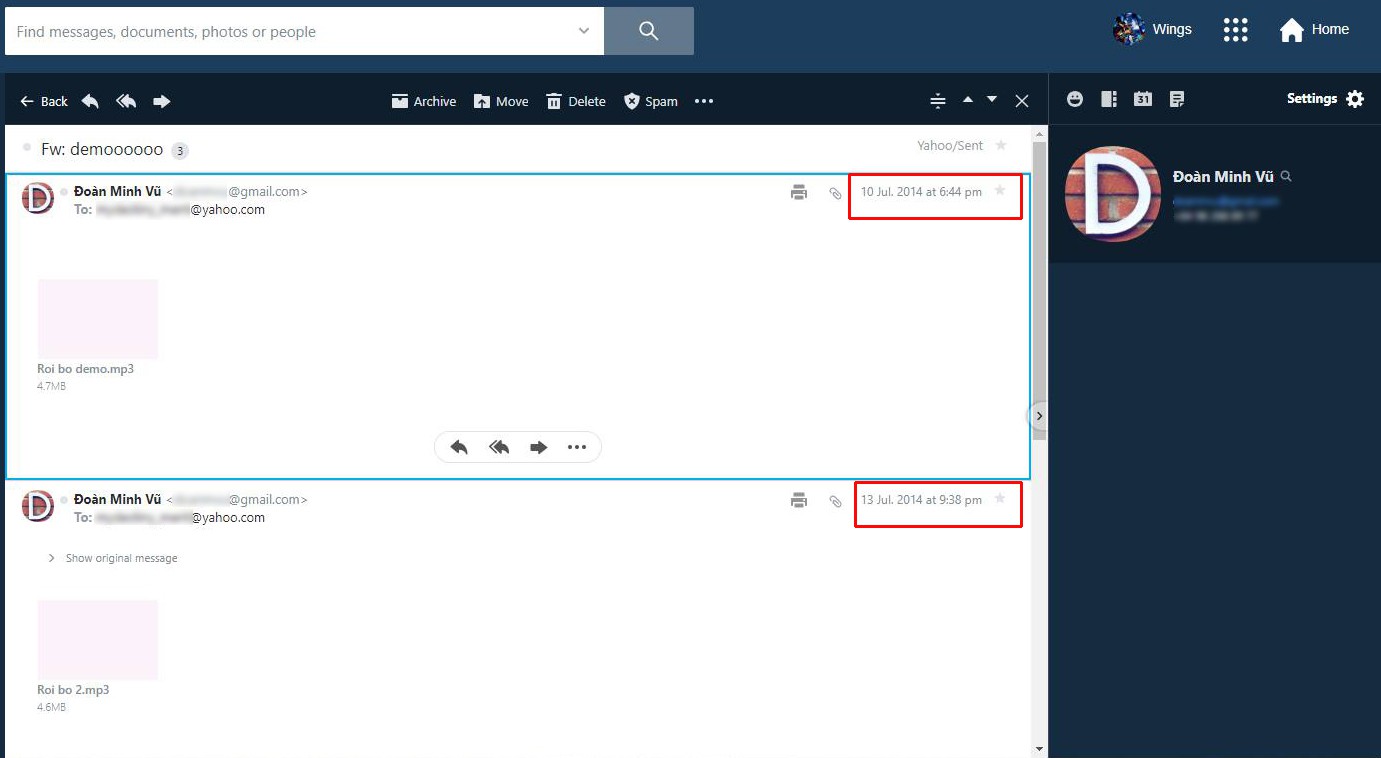Click the reply-all icon in top toolbar

[x=126, y=101]
